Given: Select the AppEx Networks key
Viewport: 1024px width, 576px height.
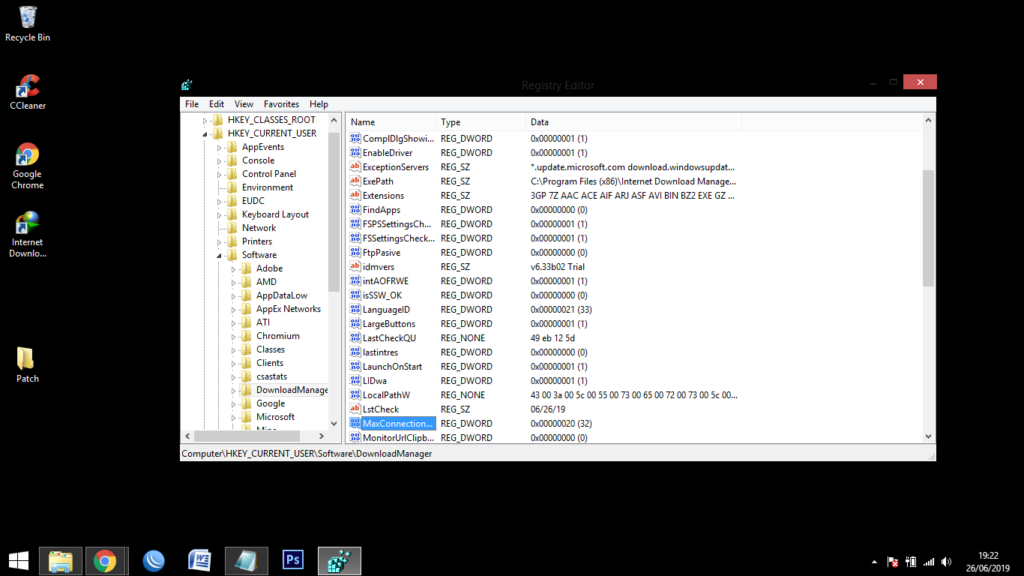Looking at the screenshot, I should coord(288,309).
